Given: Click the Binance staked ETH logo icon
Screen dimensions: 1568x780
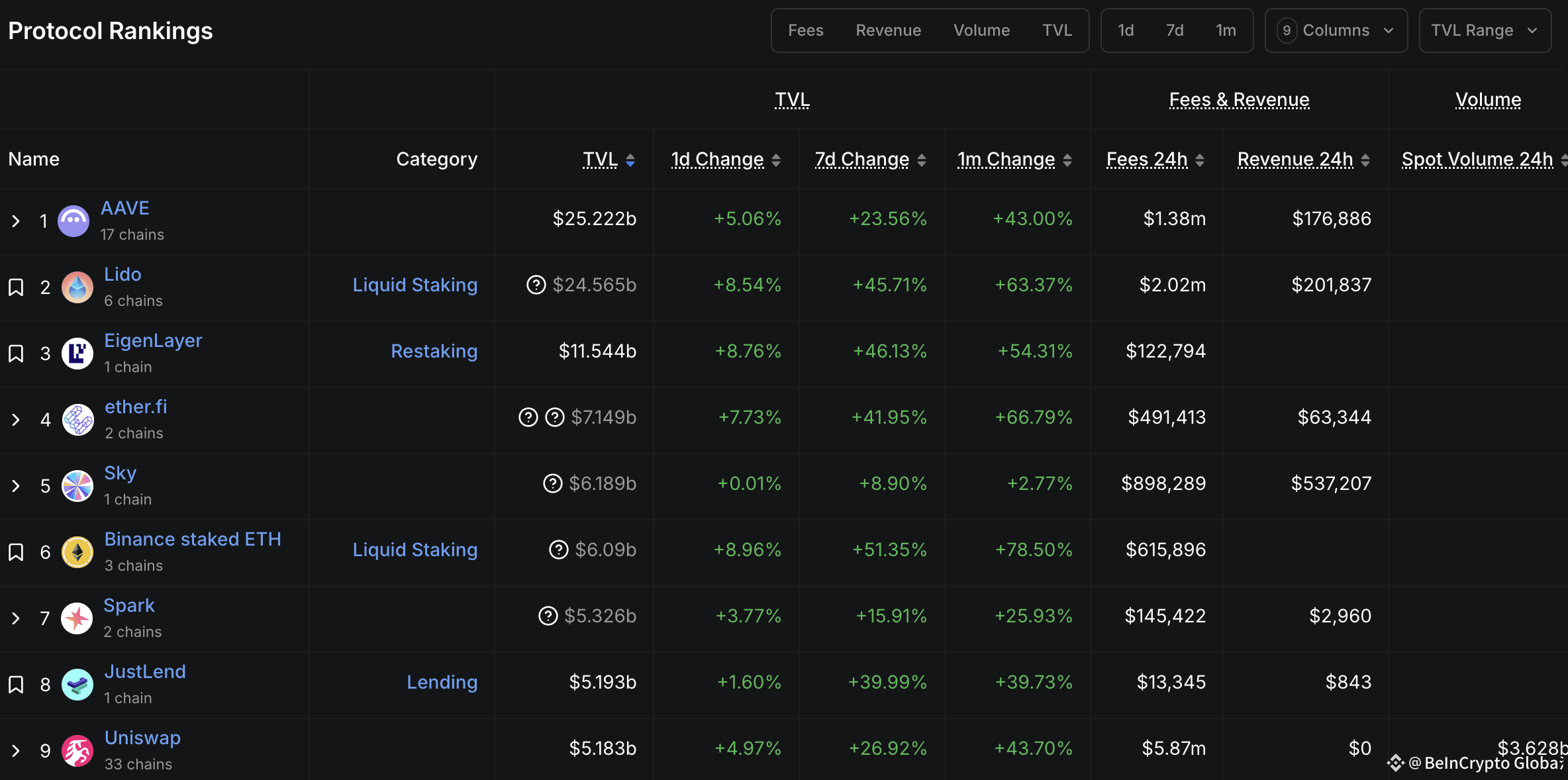Looking at the screenshot, I should pyautogui.click(x=77, y=552).
